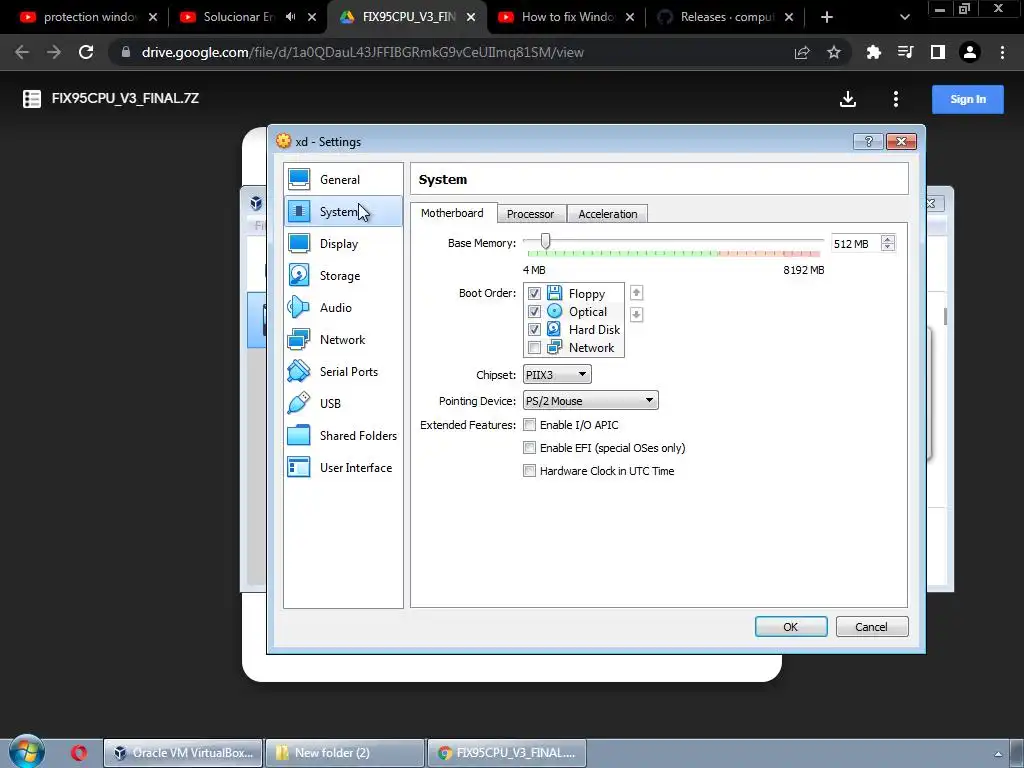Enable EFI special OSes checkbox
Image resolution: width=1024 pixels, height=768 pixels.
pos(530,448)
